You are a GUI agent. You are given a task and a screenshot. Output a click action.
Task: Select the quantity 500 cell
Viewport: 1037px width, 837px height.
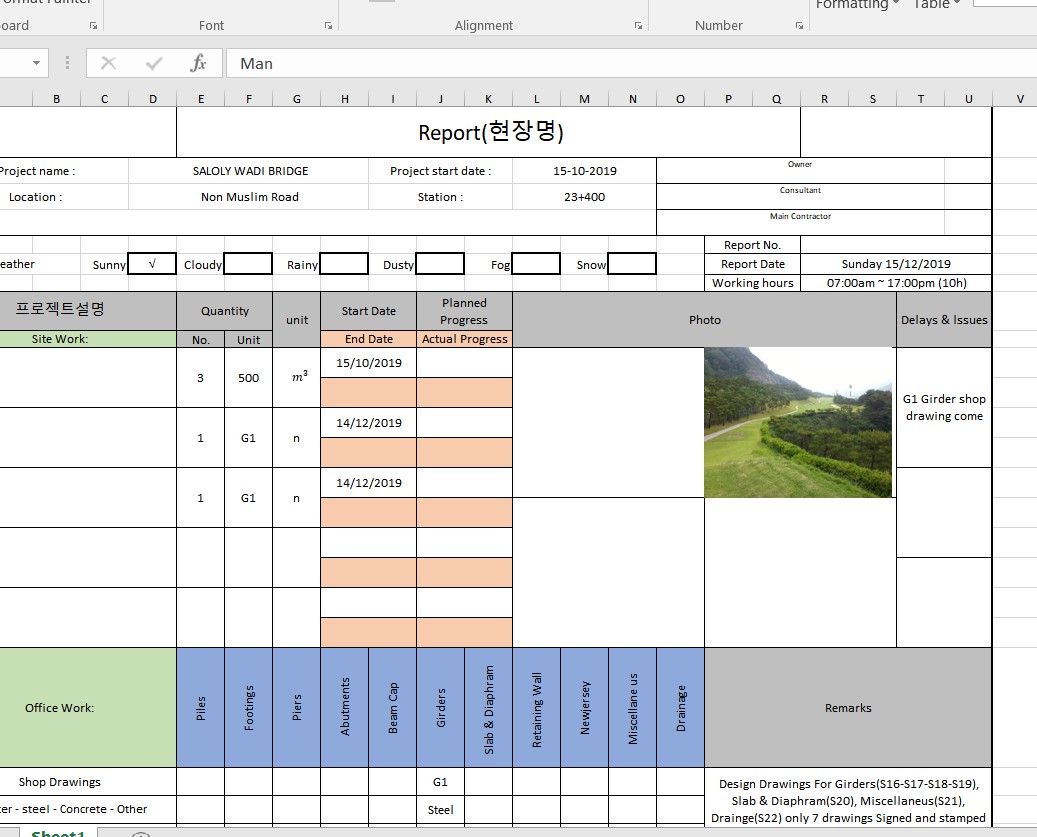coord(249,378)
